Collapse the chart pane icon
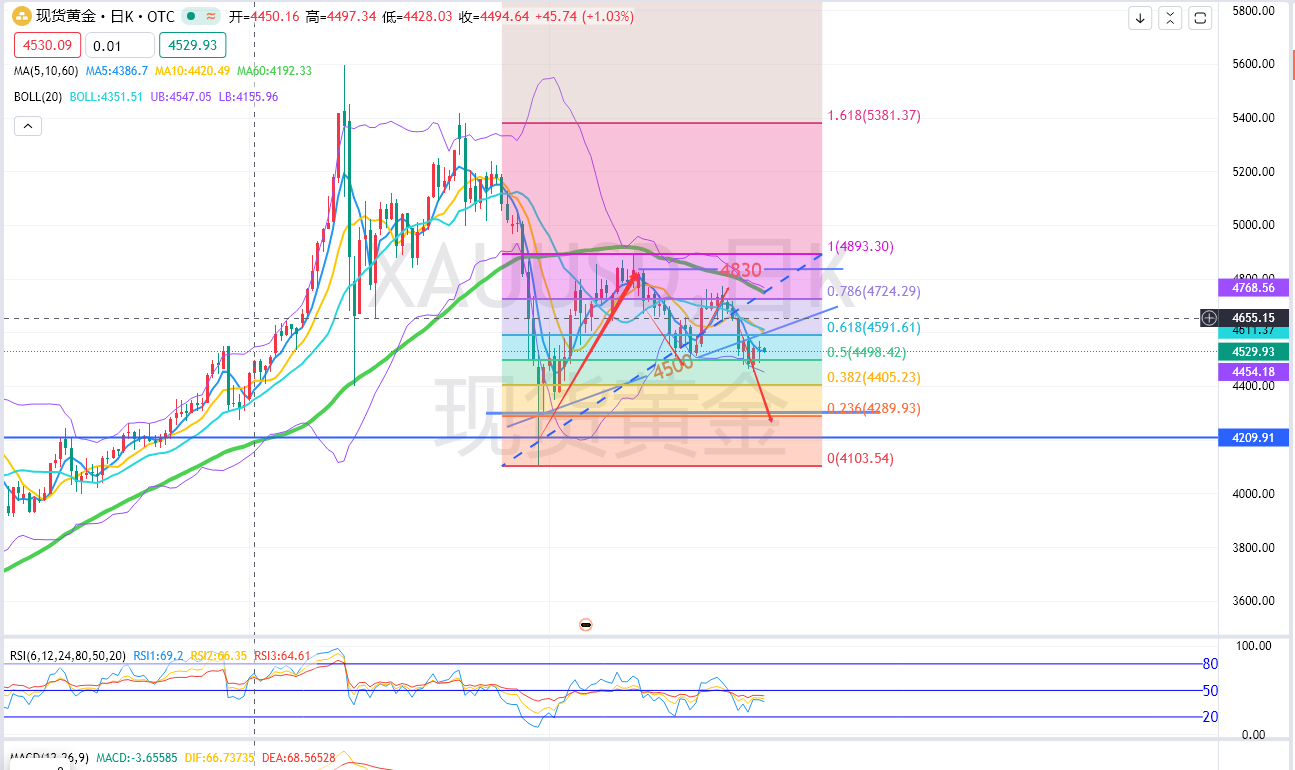Viewport: 1295px width, 770px height. click(1171, 18)
